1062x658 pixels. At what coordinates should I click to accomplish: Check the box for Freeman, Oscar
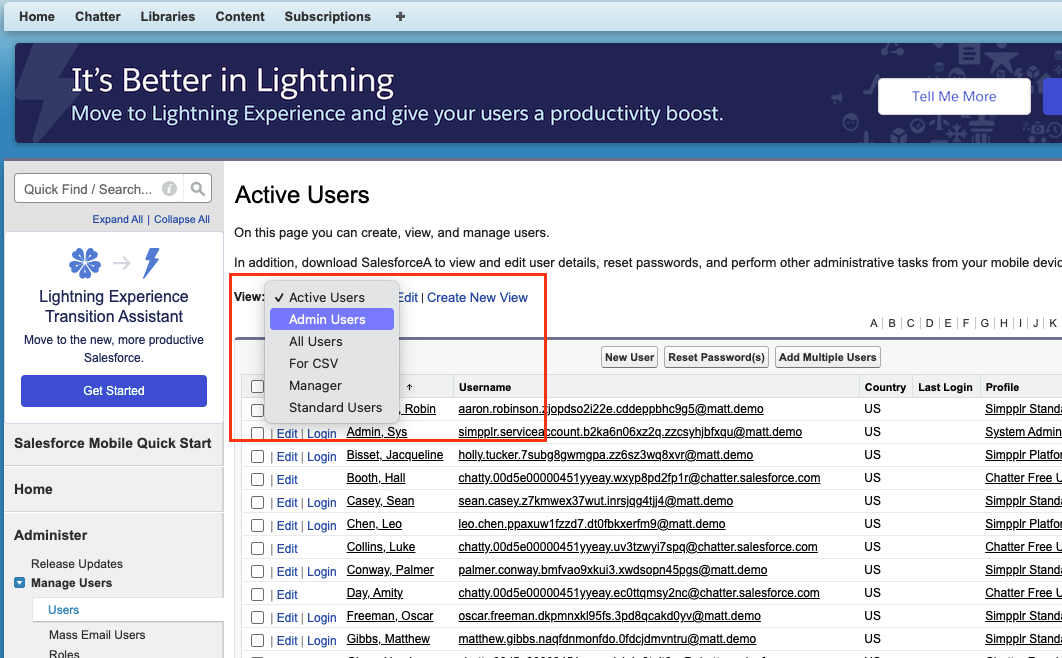tap(257, 617)
